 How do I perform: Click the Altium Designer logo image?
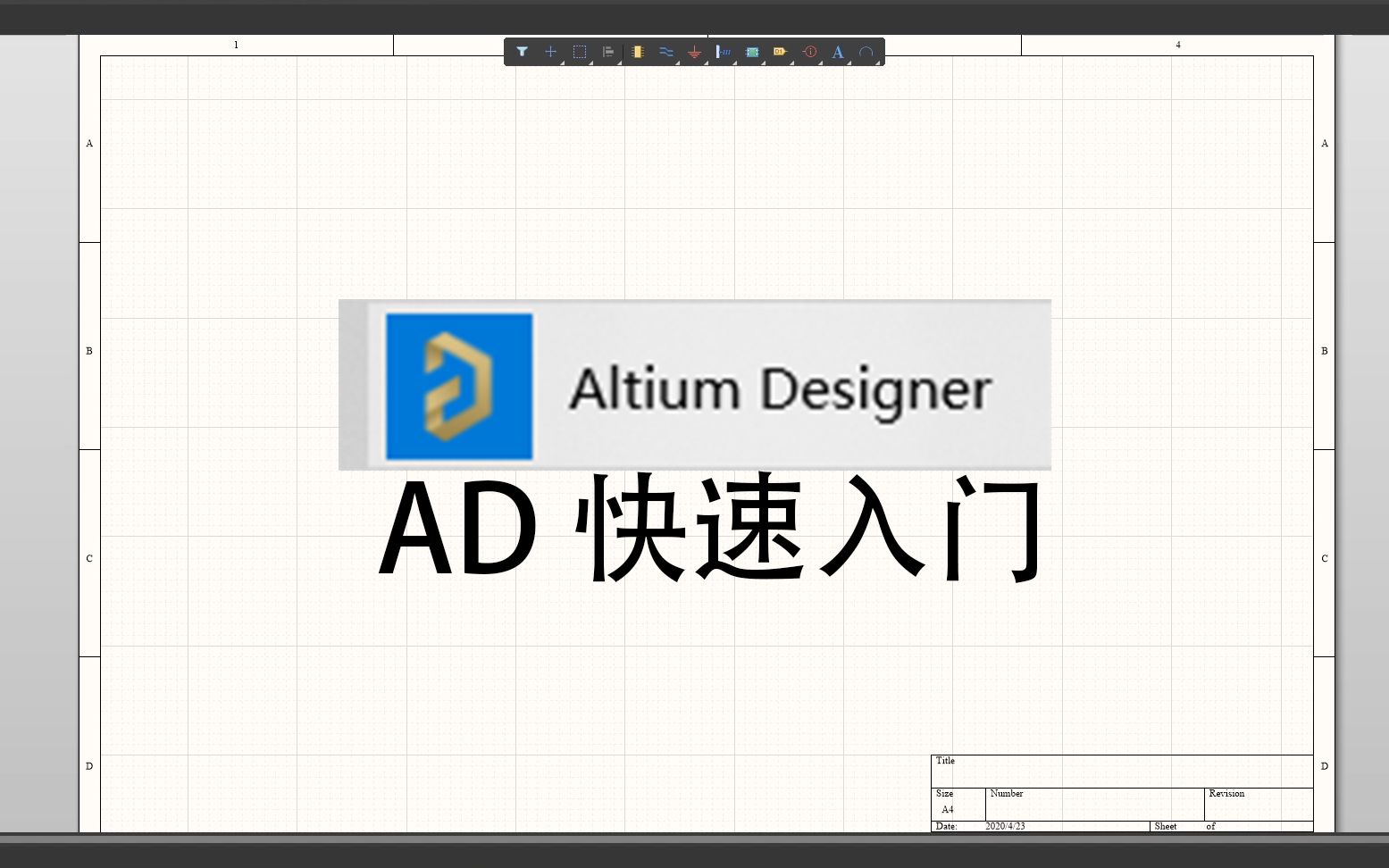(695, 385)
